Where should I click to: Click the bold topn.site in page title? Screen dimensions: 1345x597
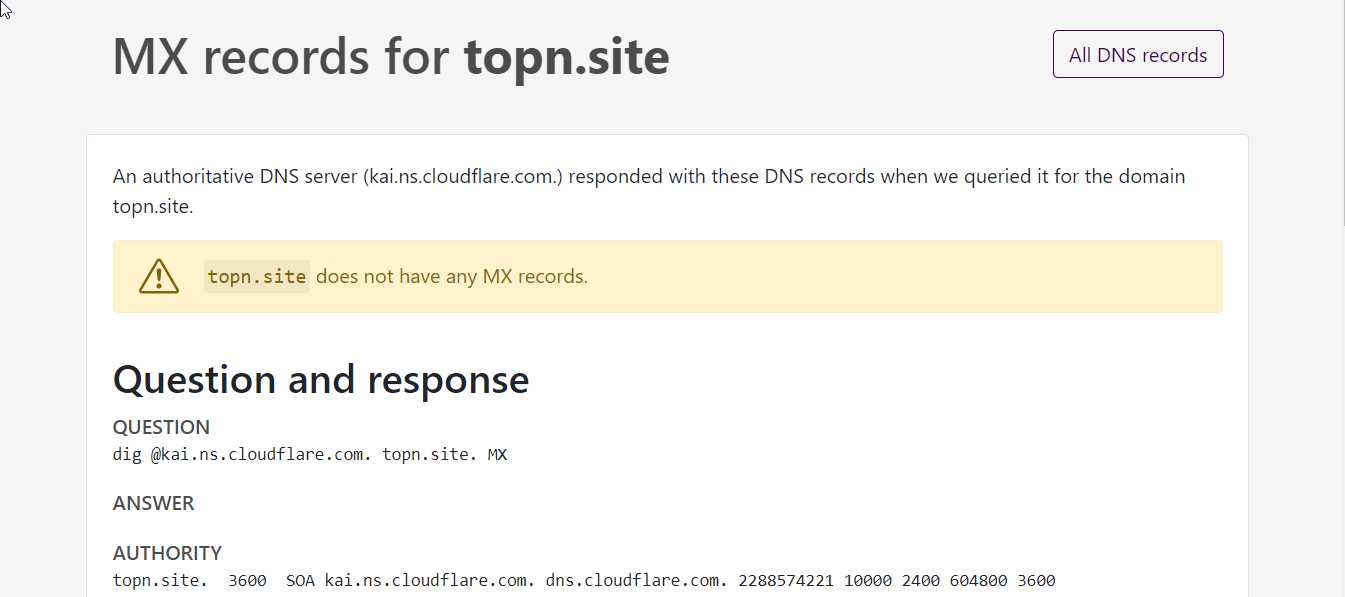coord(567,56)
